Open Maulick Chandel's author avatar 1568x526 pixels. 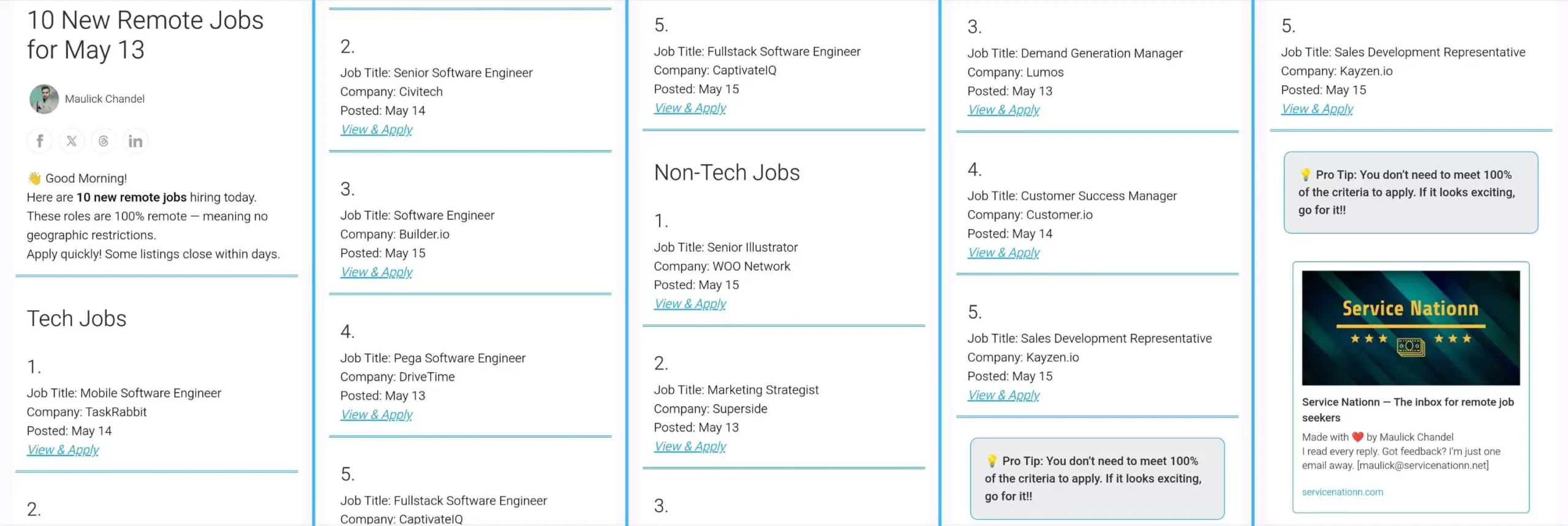(44, 99)
